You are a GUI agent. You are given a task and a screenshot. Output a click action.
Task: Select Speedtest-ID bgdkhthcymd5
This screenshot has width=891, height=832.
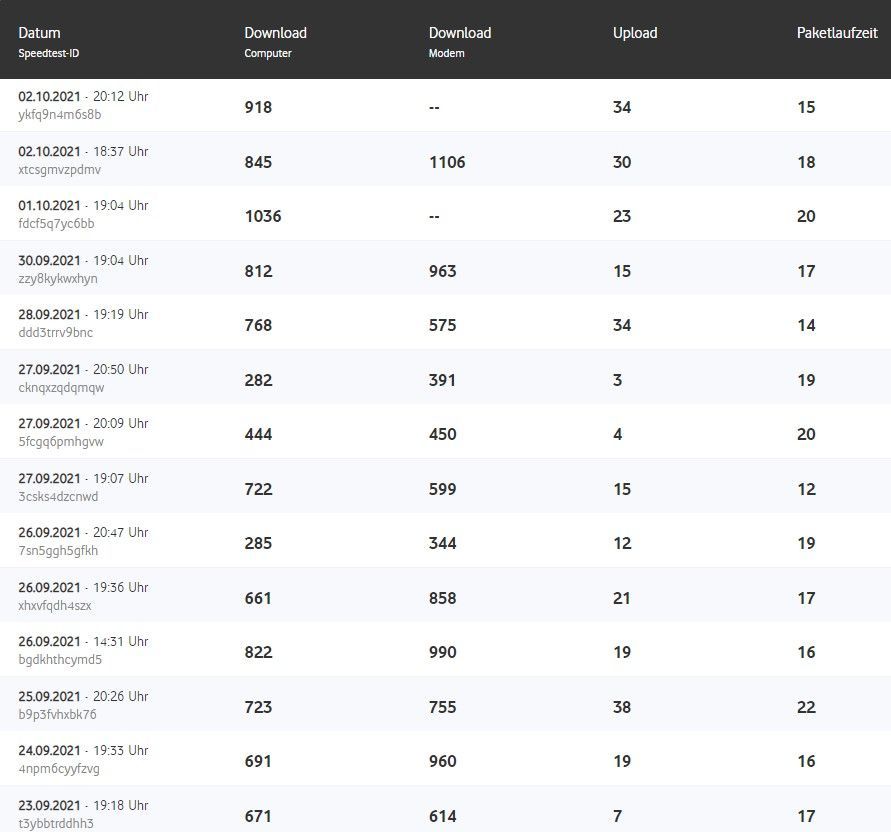(60, 660)
